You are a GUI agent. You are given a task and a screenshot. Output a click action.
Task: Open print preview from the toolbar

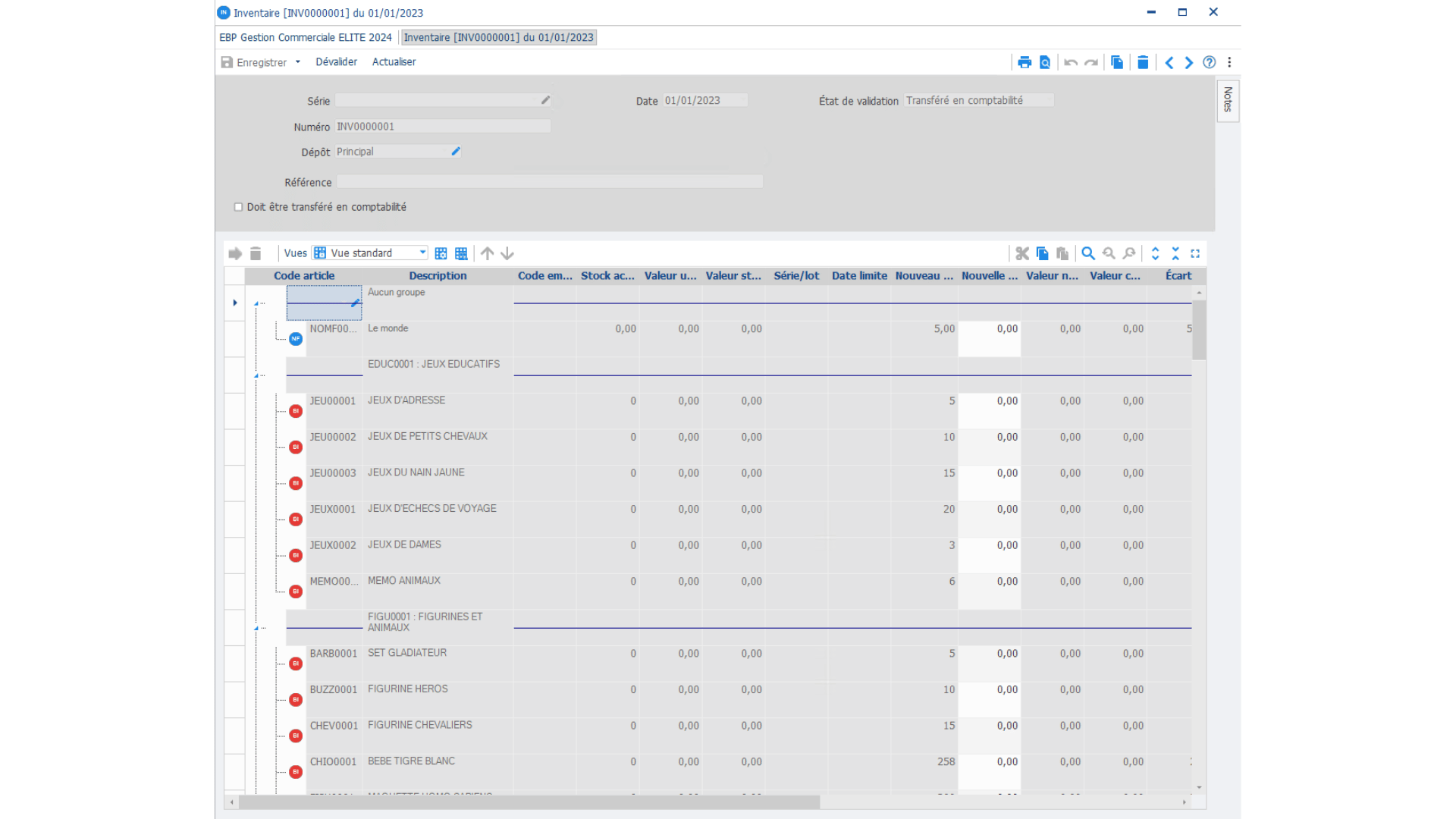coord(1045,62)
